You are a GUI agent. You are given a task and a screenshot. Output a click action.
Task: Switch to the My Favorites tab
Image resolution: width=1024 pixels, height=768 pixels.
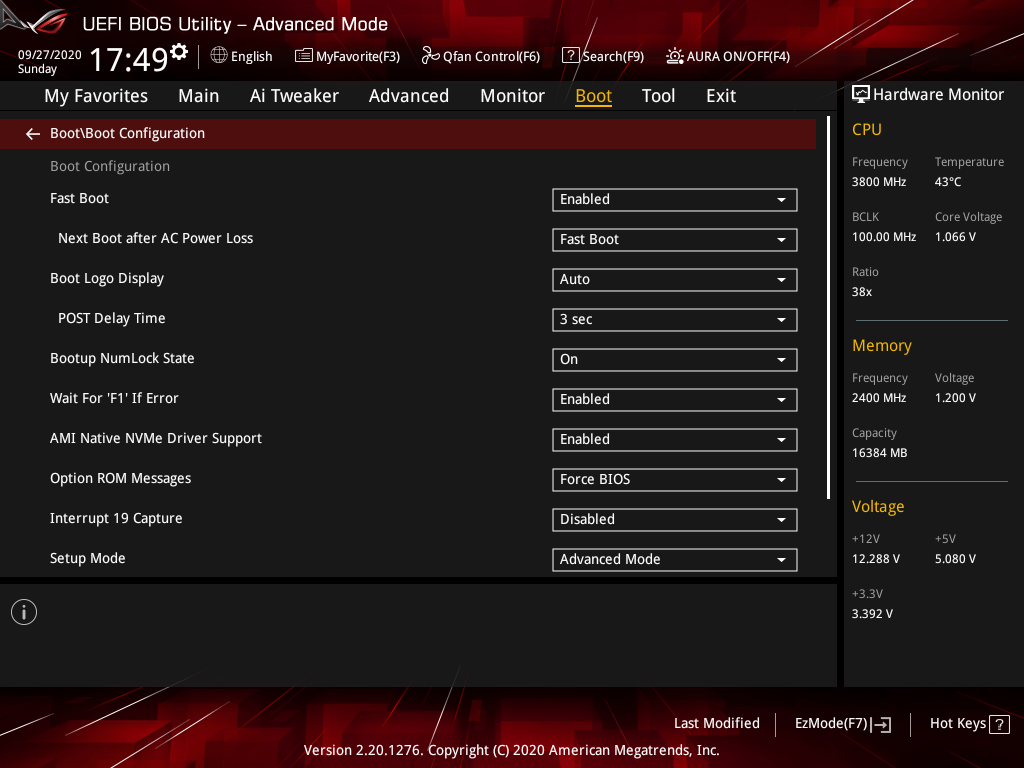pos(96,96)
